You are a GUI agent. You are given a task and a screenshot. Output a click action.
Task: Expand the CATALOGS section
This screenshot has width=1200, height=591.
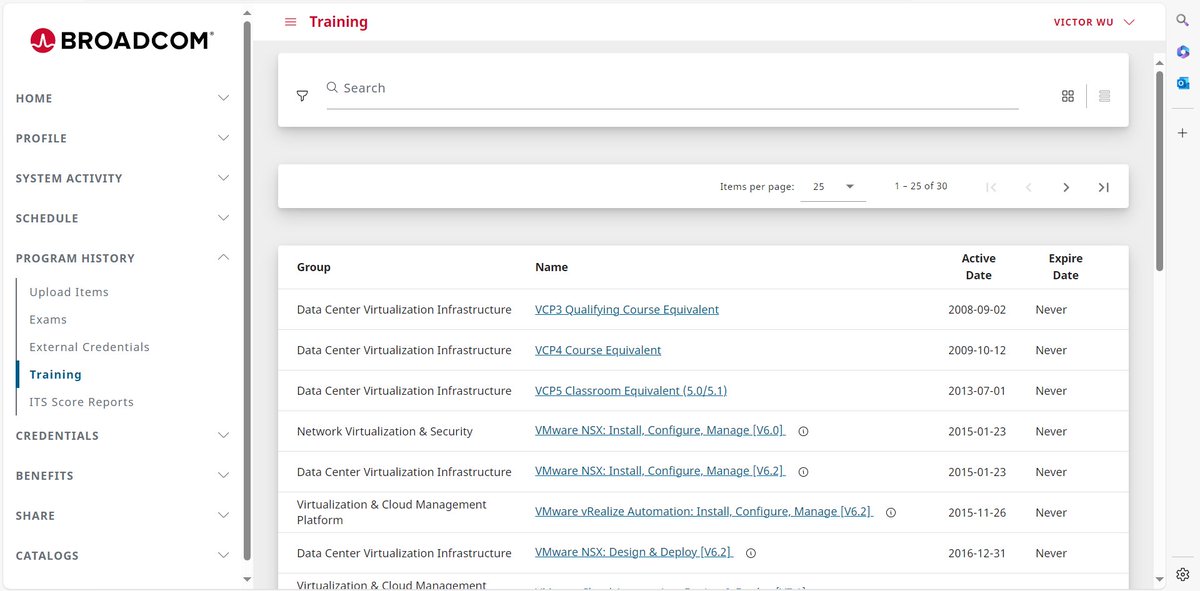pyautogui.click(x=123, y=556)
